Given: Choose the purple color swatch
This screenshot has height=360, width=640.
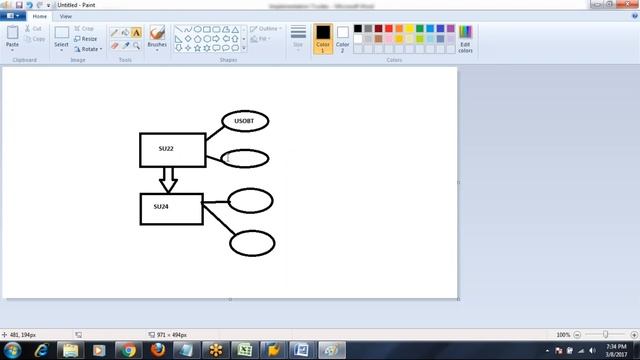Looking at the screenshot, I should [x=451, y=28].
